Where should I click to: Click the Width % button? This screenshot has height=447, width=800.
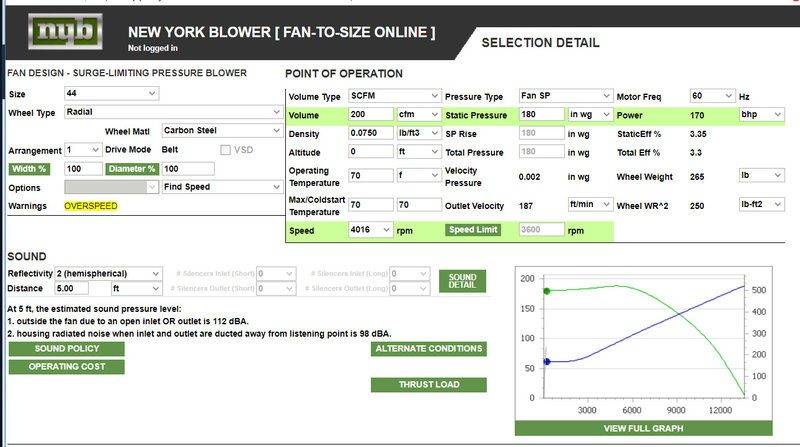pyautogui.click(x=29, y=169)
